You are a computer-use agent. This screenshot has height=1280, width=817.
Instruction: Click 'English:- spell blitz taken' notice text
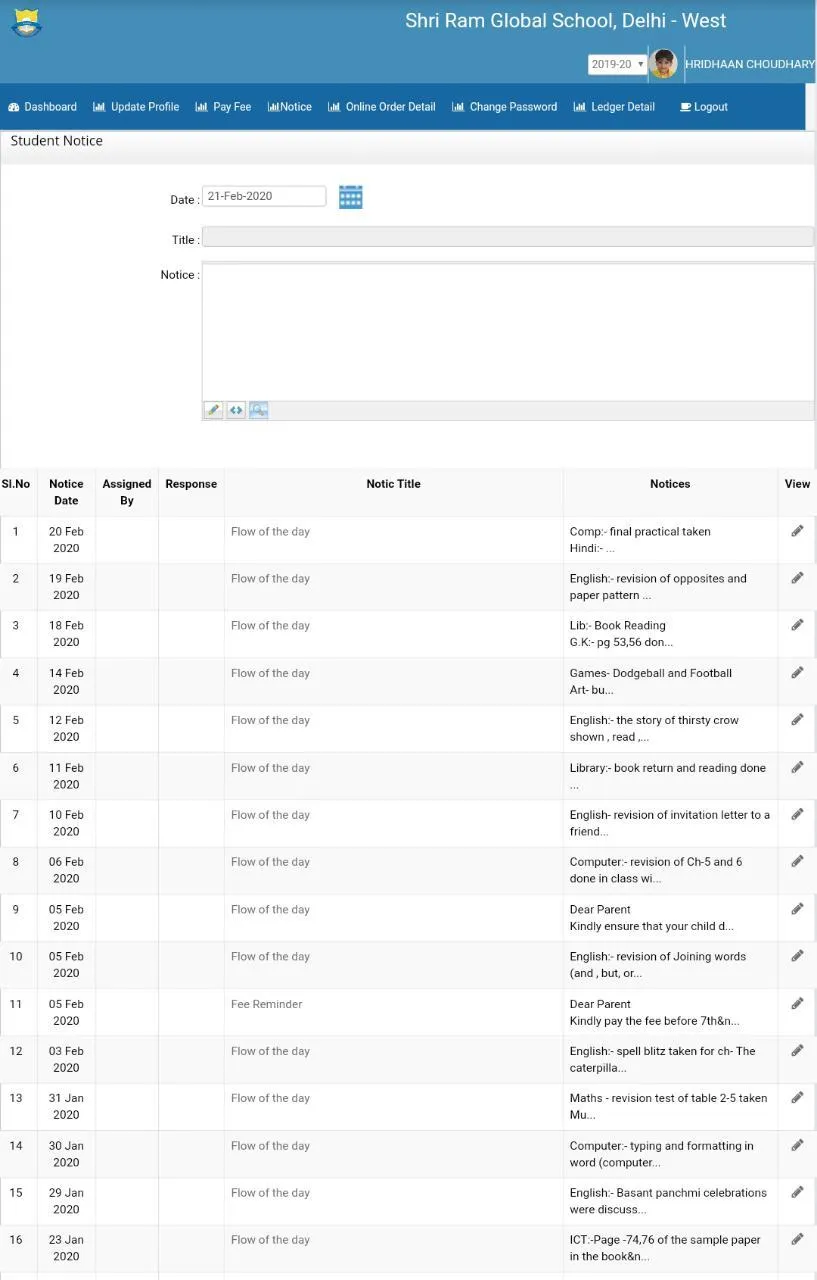(662, 1051)
